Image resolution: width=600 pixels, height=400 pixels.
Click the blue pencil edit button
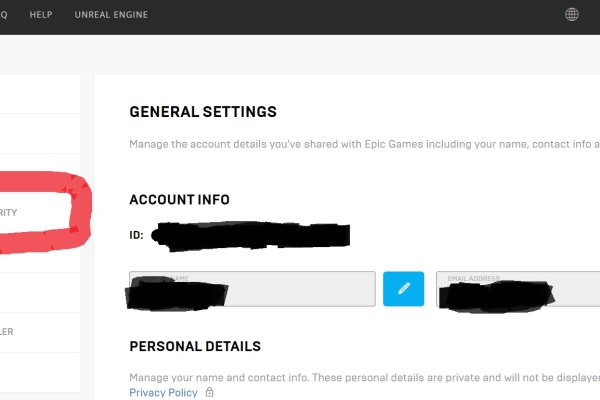click(404, 288)
